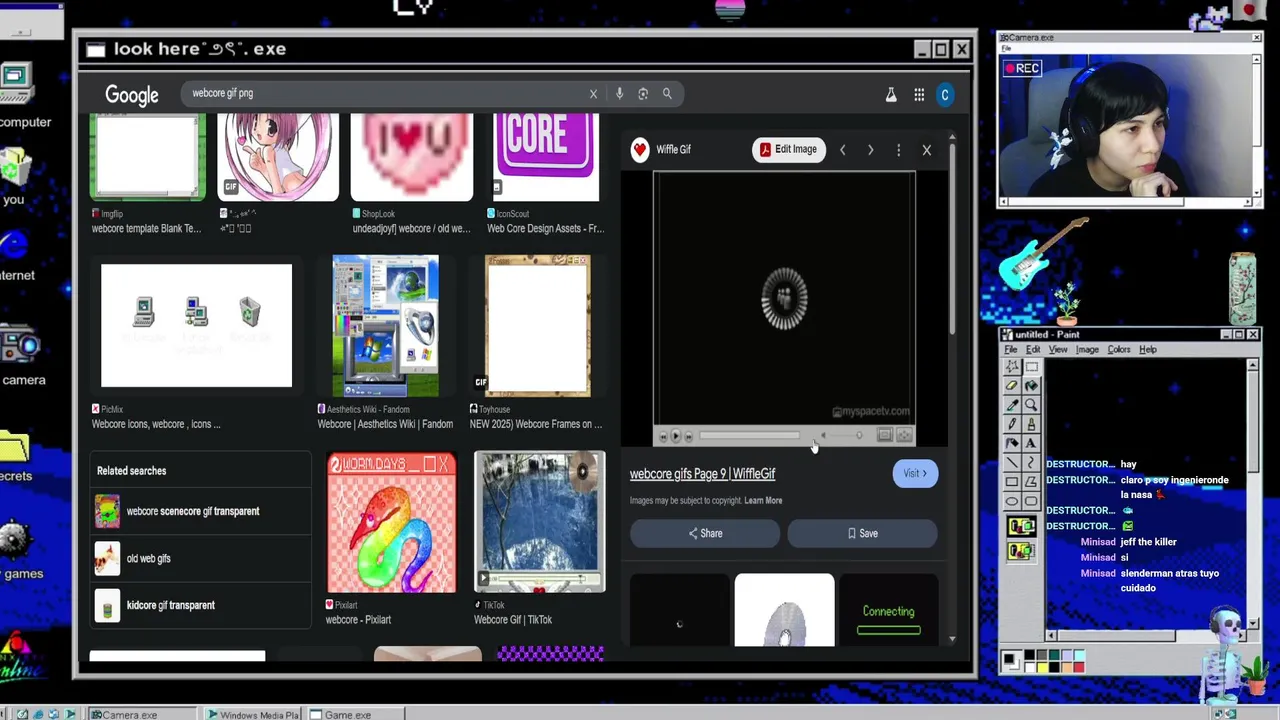Open the Learn More copyright link
The image size is (1280, 720).
763,501
